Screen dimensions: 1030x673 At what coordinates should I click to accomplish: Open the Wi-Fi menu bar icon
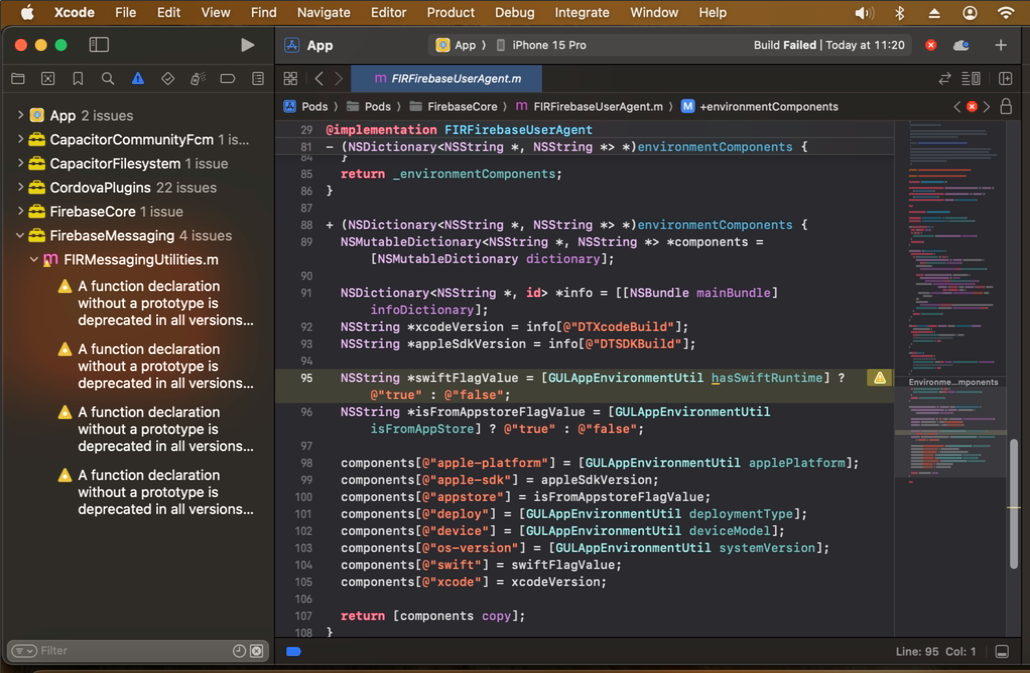coord(1005,12)
